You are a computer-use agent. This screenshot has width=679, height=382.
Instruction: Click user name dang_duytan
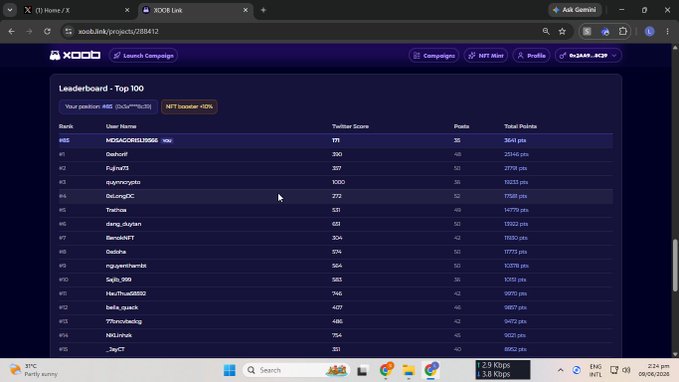point(123,224)
